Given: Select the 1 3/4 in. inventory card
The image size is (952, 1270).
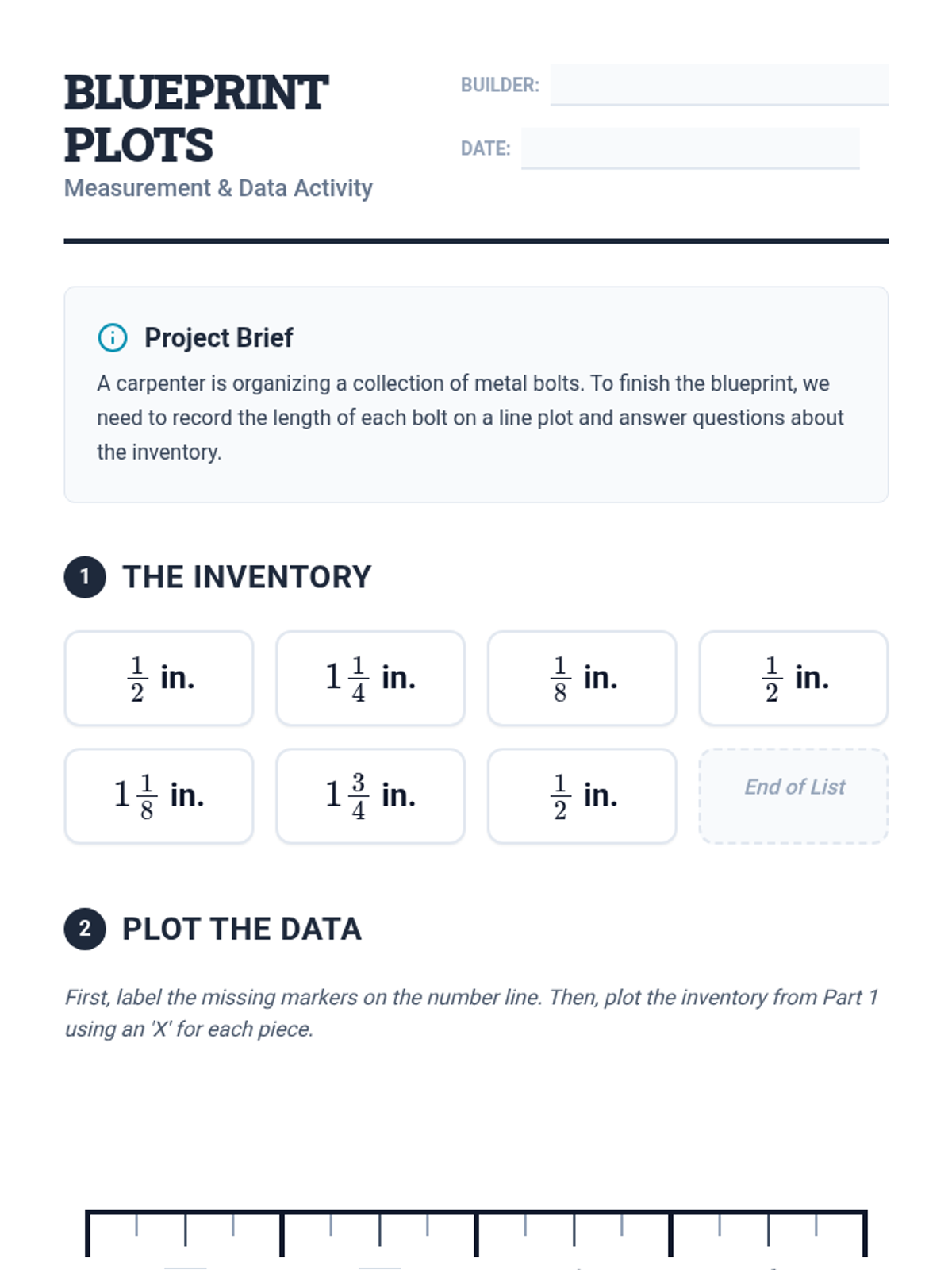Looking at the screenshot, I should 370,795.
